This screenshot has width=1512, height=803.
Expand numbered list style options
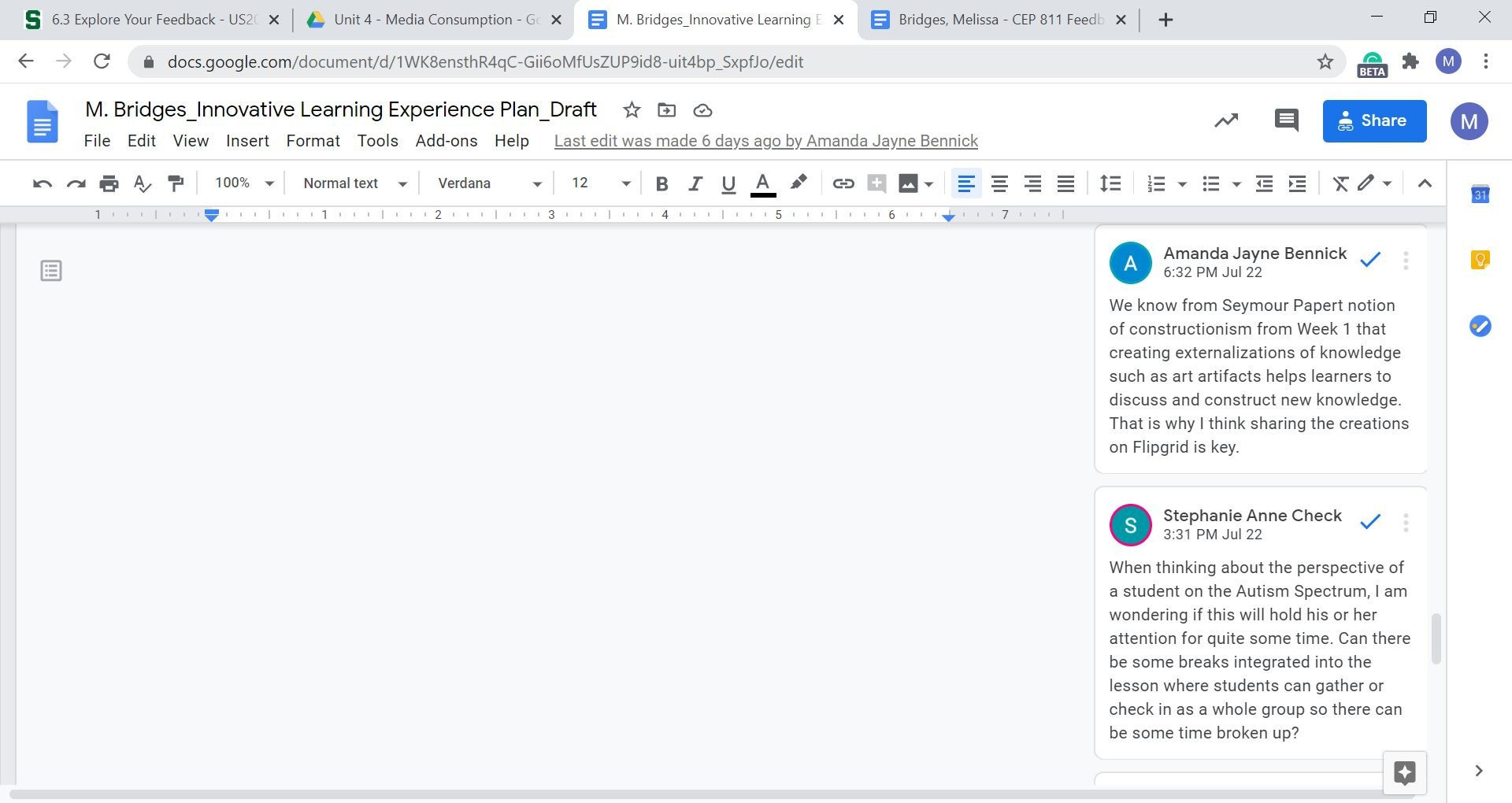point(1181,184)
